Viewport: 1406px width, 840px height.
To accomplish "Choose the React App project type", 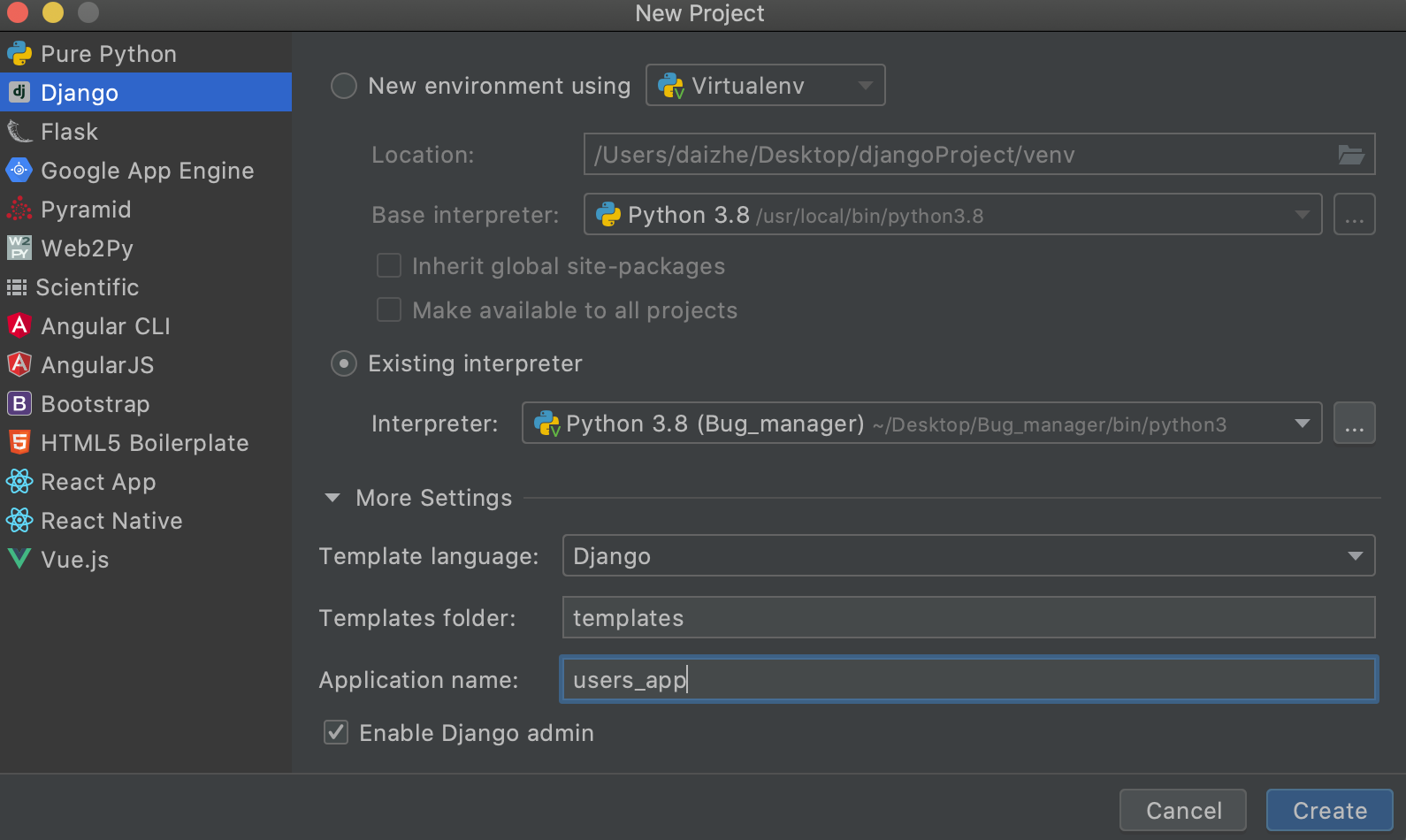I will pyautogui.click(x=146, y=482).
